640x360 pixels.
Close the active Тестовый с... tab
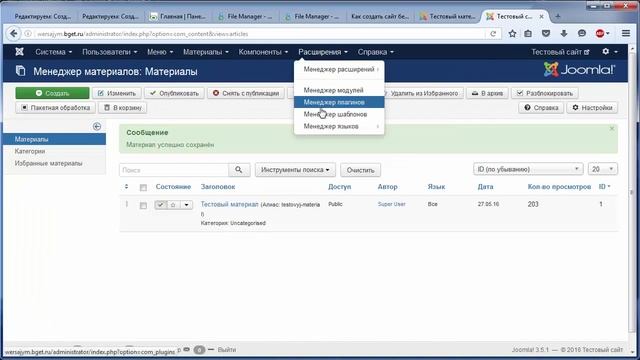pyautogui.click(x=541, y=16)
